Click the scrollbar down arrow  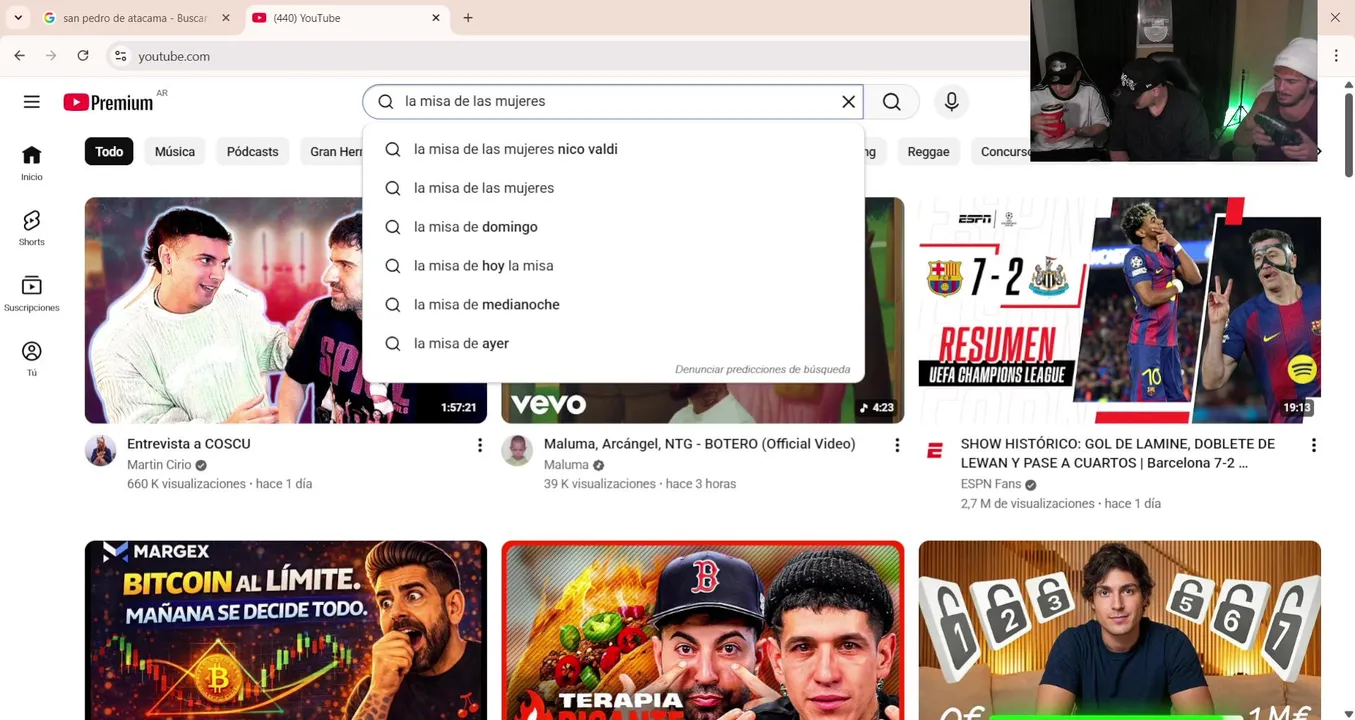click(1348, 713)
